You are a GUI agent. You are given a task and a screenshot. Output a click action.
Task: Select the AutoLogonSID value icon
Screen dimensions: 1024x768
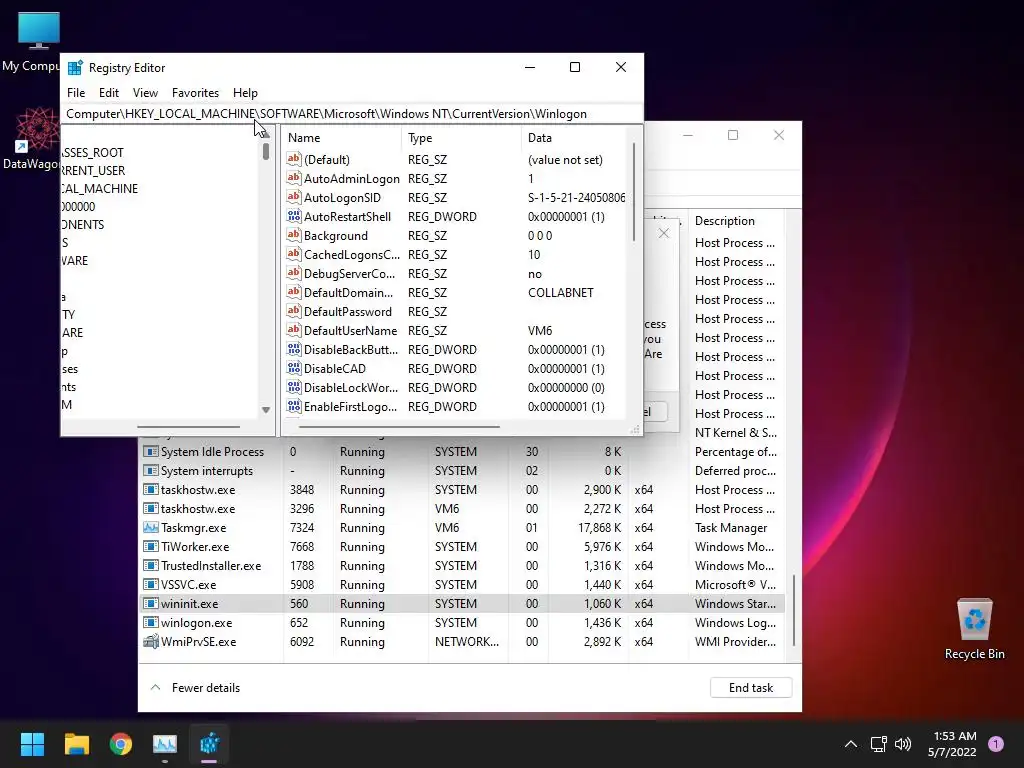(294, 197)
